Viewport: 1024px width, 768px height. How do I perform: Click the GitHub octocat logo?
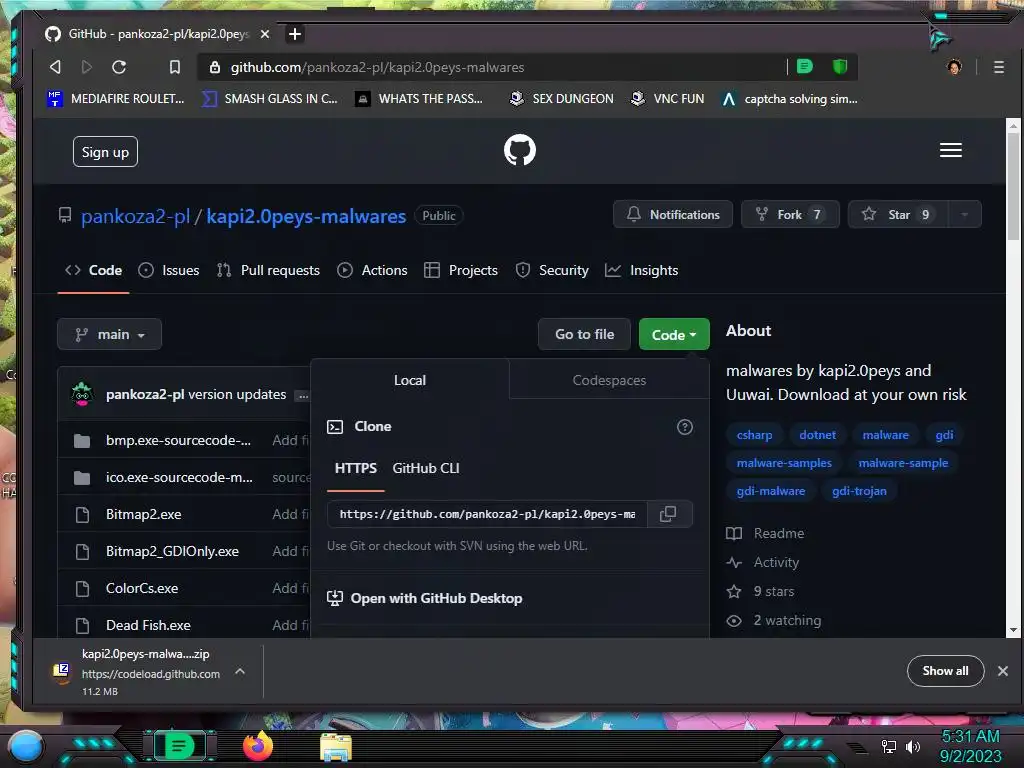pyautogui.click(x=520, y=150)
